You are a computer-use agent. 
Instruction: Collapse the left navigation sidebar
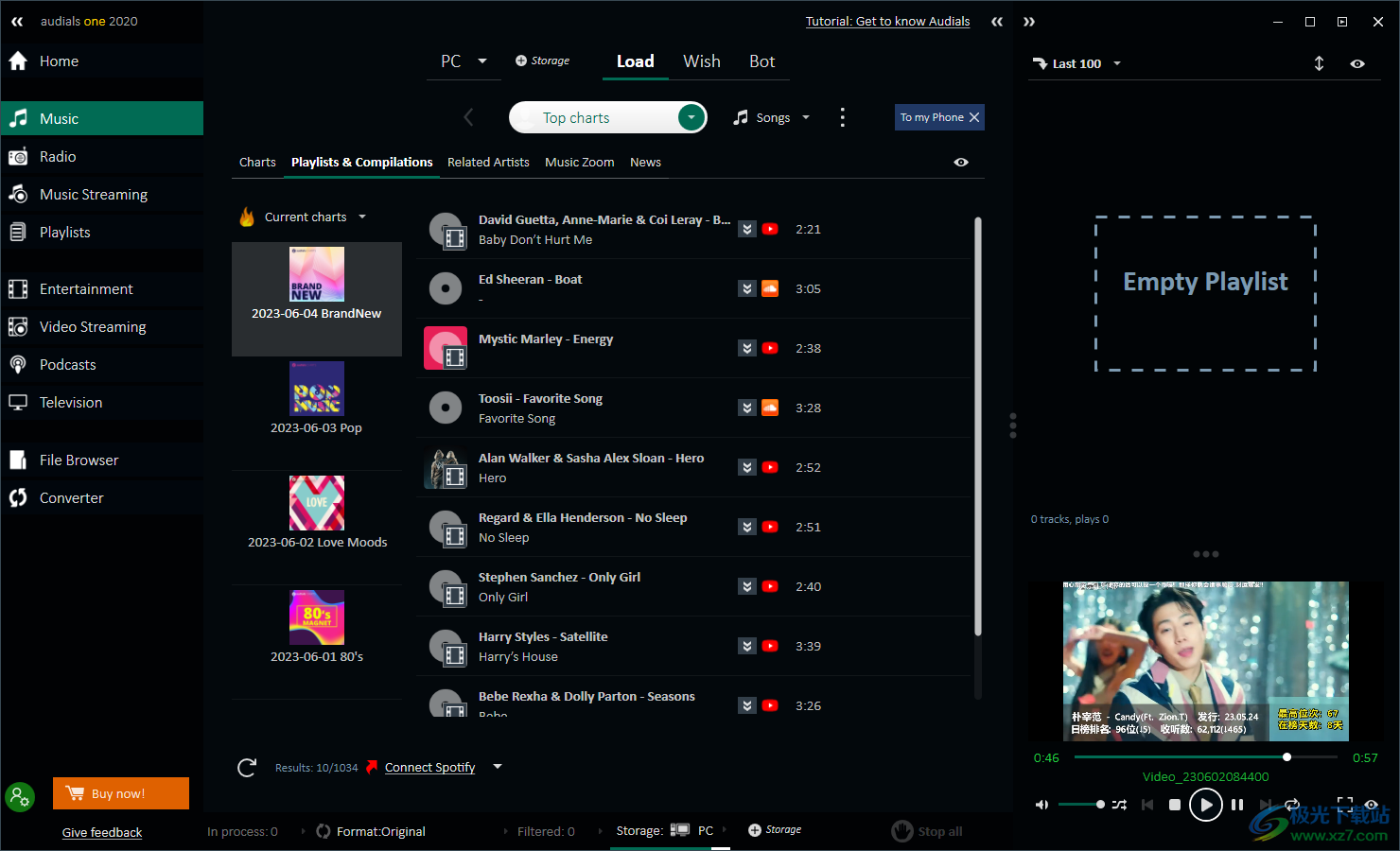point(17,21)
